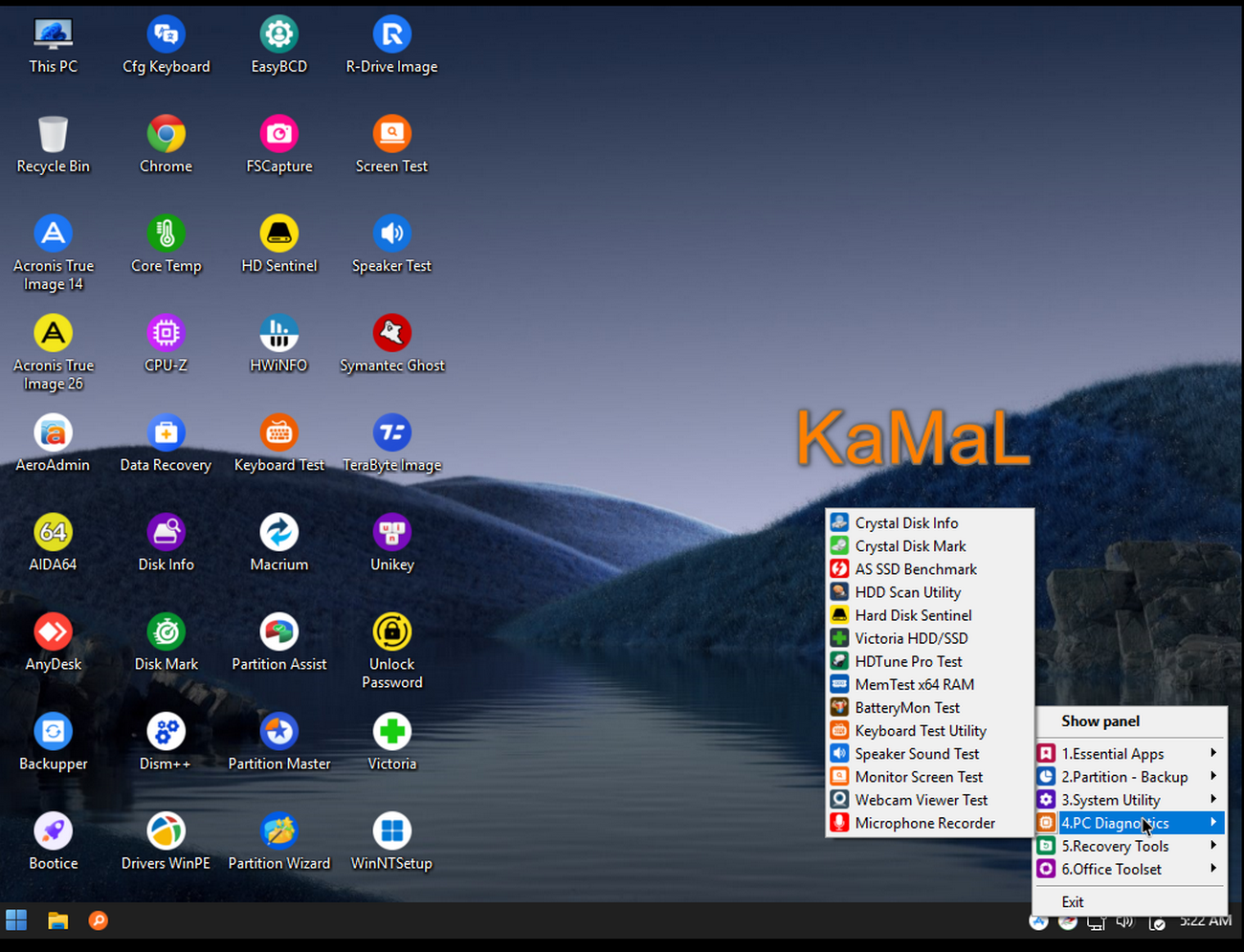Expand the 1.Essential Apps submenu

pyautogui.click(x=1130, y=754)
